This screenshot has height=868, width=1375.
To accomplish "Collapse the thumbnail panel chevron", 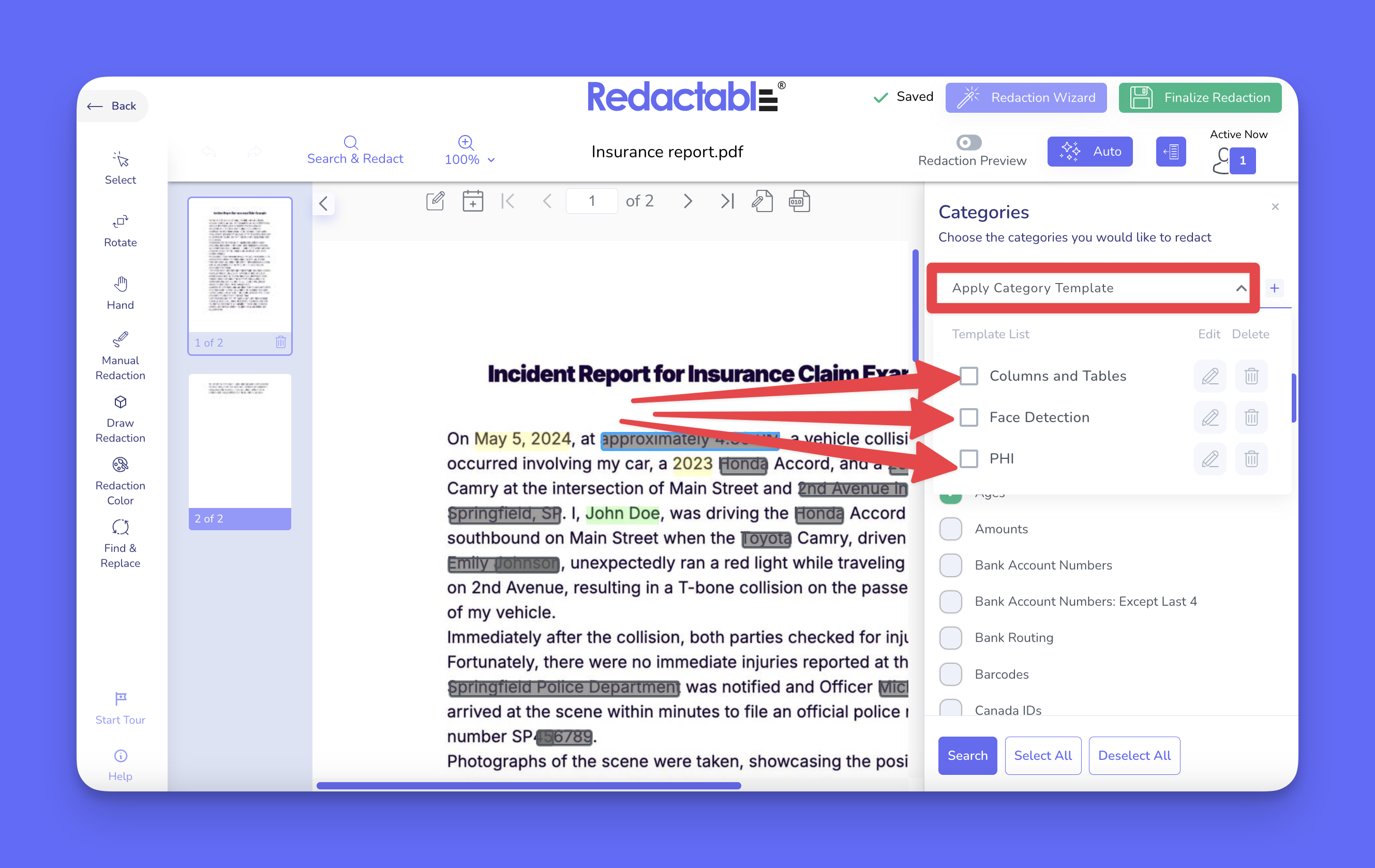I will tap(324, 203).
